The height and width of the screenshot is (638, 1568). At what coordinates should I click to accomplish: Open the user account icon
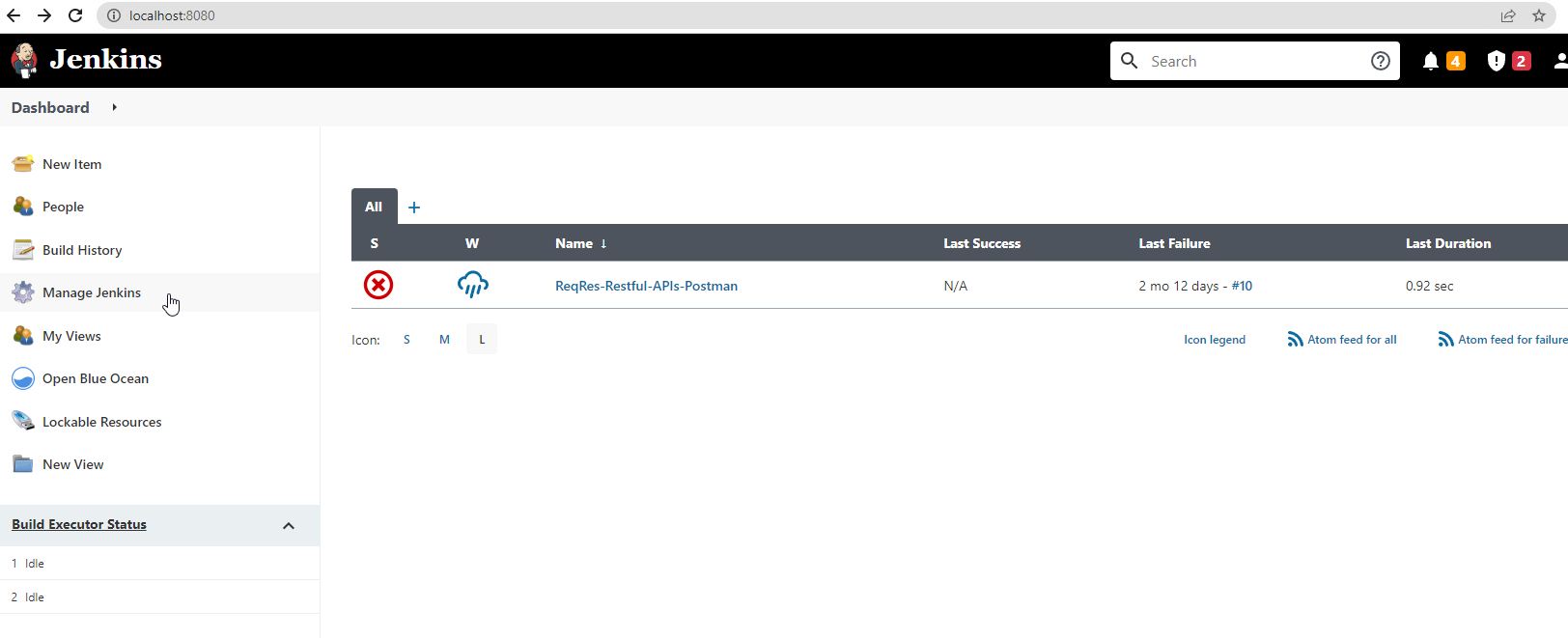(1560, 61)
